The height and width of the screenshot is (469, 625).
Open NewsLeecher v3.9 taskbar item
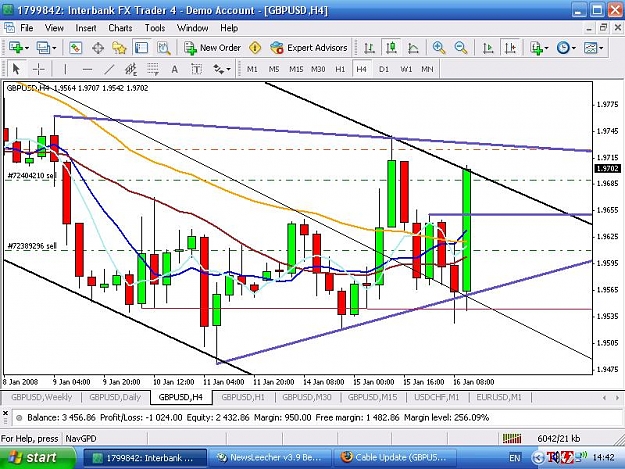pos(270,458)
